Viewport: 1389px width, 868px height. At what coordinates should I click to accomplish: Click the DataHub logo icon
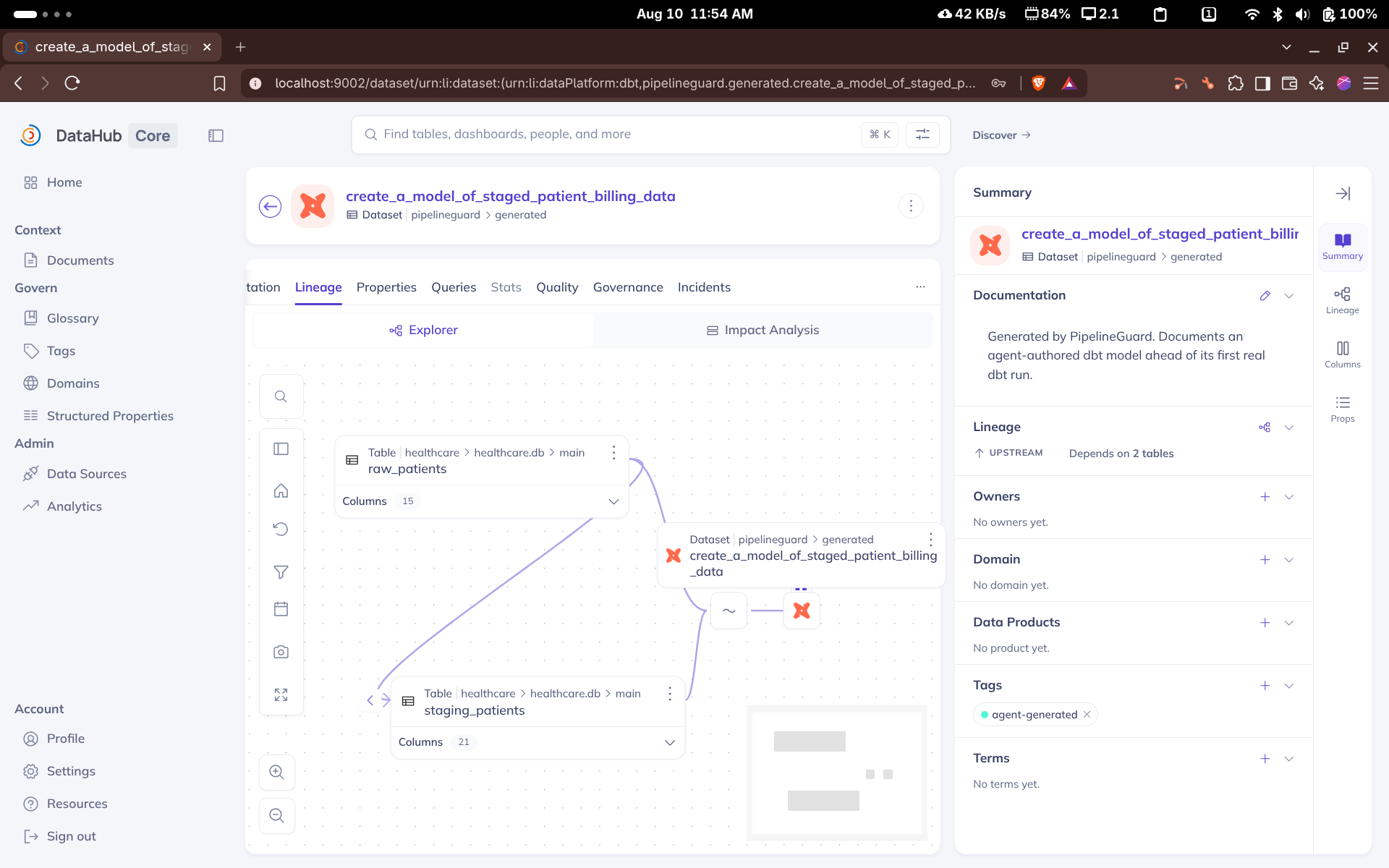(x=30, y=135)
